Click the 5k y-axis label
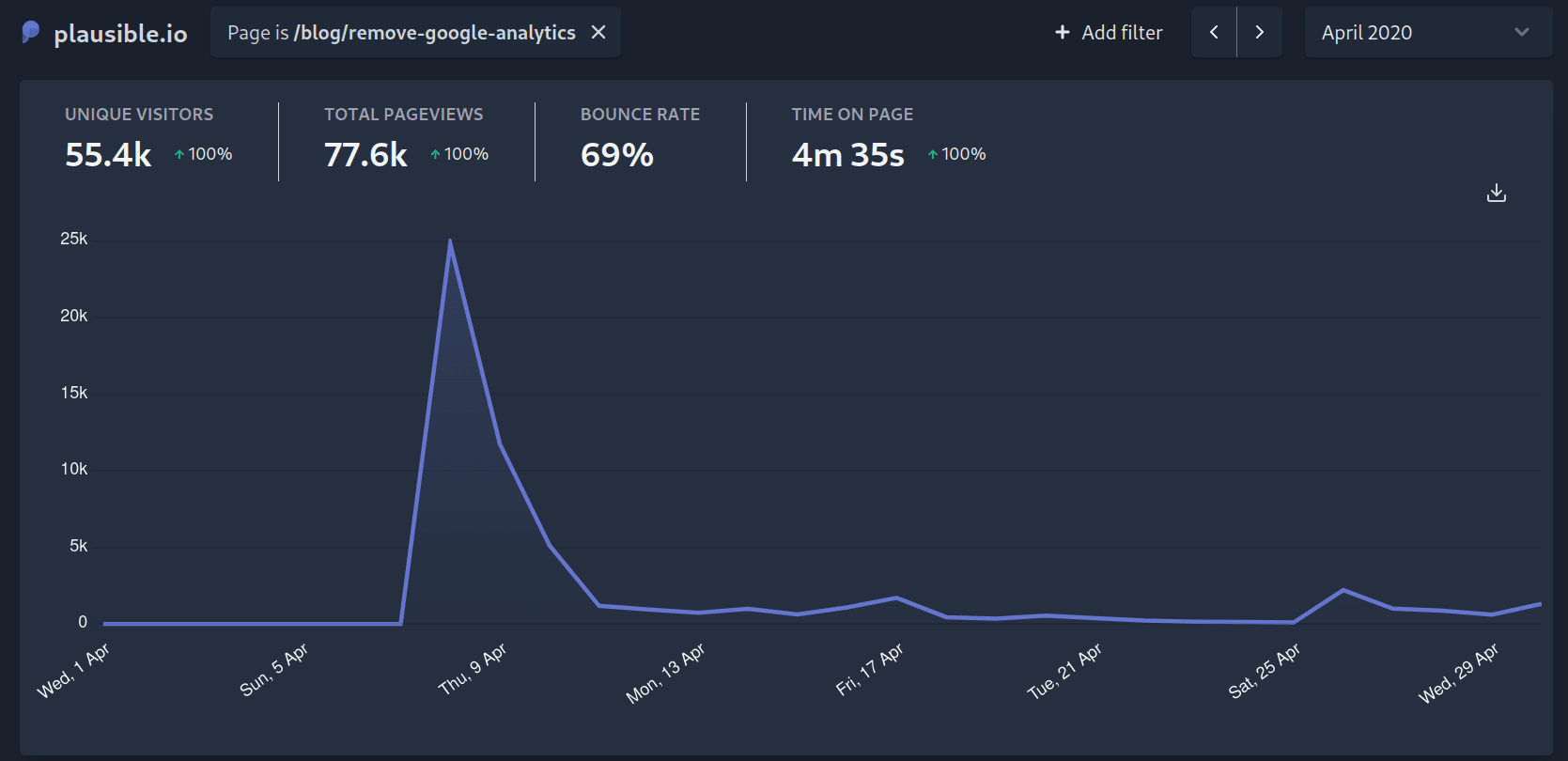This screenshot has height=761, width=1568. point(78,546)
